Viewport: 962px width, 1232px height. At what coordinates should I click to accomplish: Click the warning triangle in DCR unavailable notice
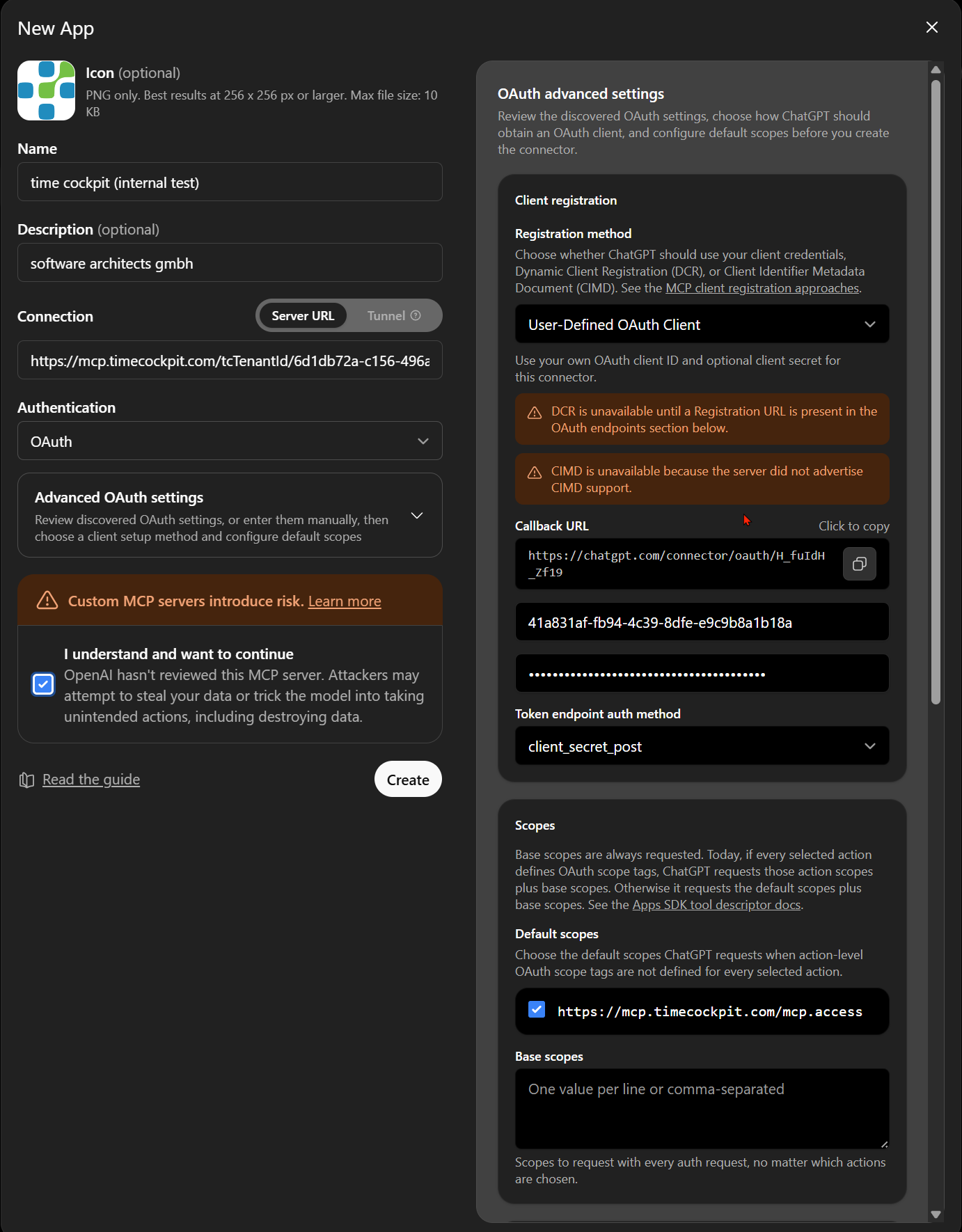(535, 413)
